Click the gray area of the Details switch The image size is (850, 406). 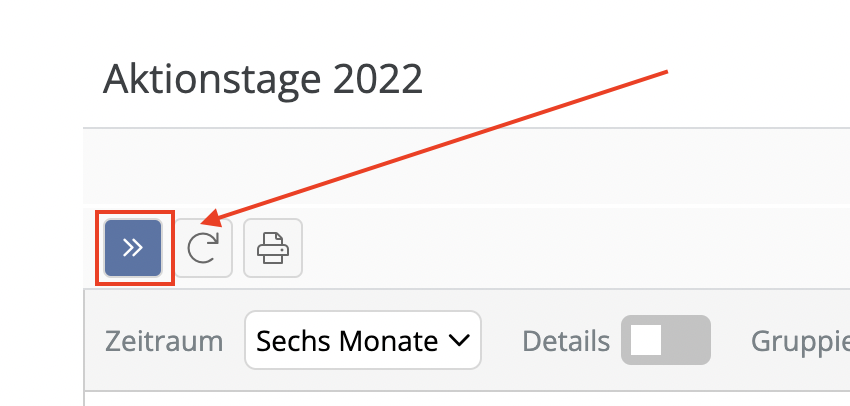687,340
